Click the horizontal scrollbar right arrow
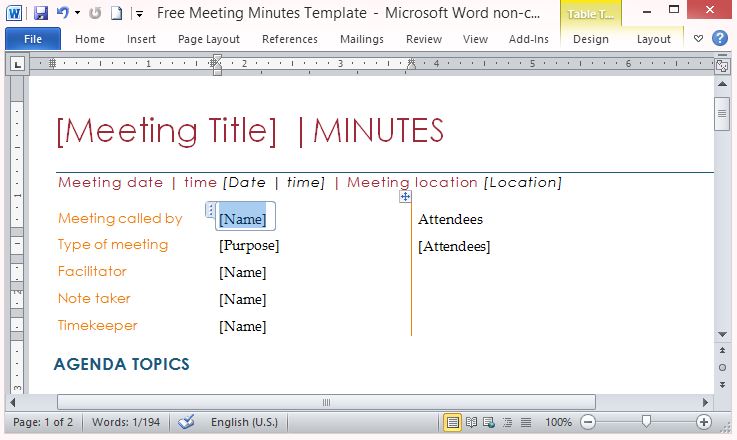 pos(705,402)
